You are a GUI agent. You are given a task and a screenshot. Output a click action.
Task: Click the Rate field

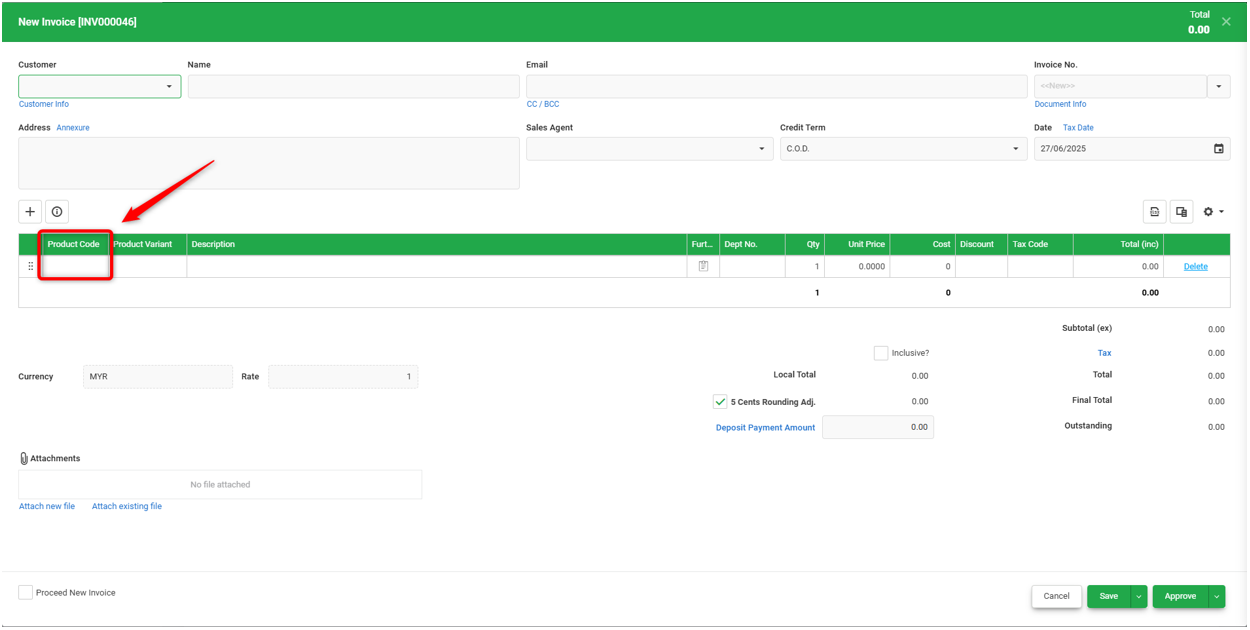(343, 377)
